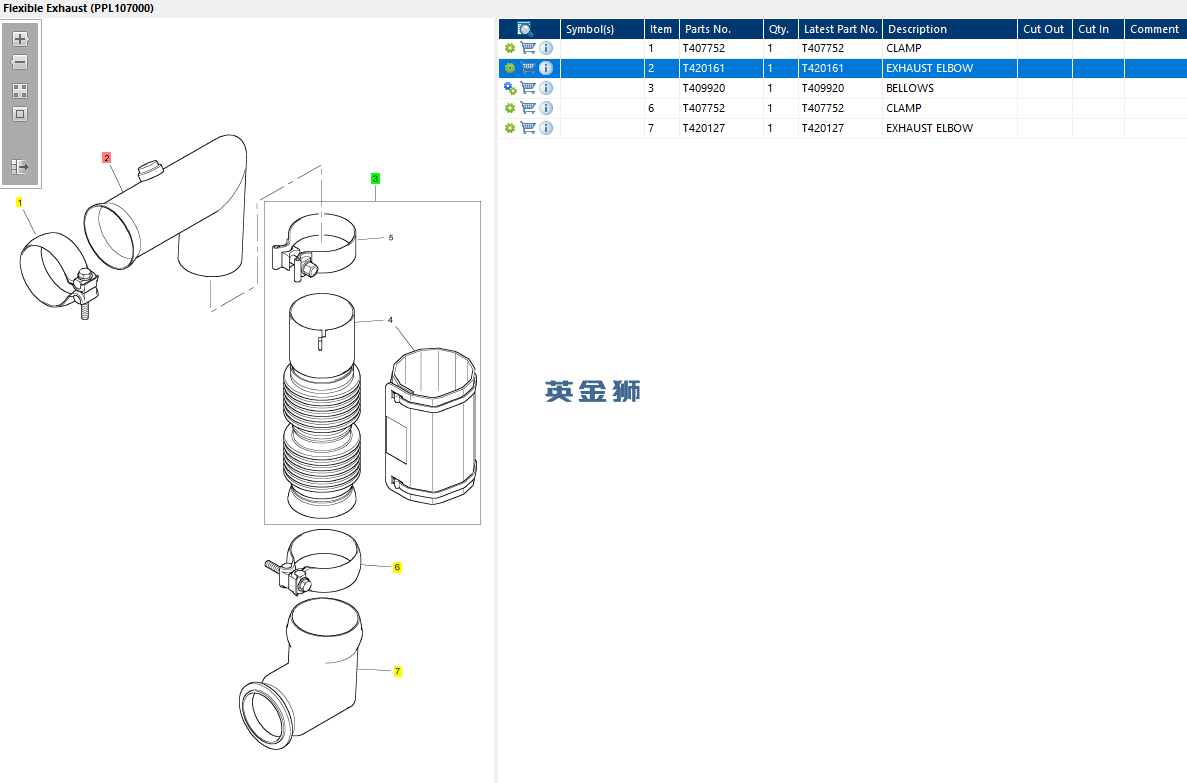The height and width of the screenshot is (783, 1187).
Task: Click the search icon in the table header
Action: (525, 29)
